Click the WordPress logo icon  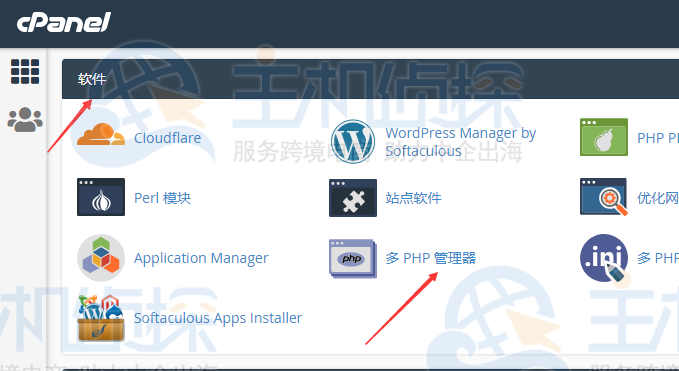(x=353, y=142)
